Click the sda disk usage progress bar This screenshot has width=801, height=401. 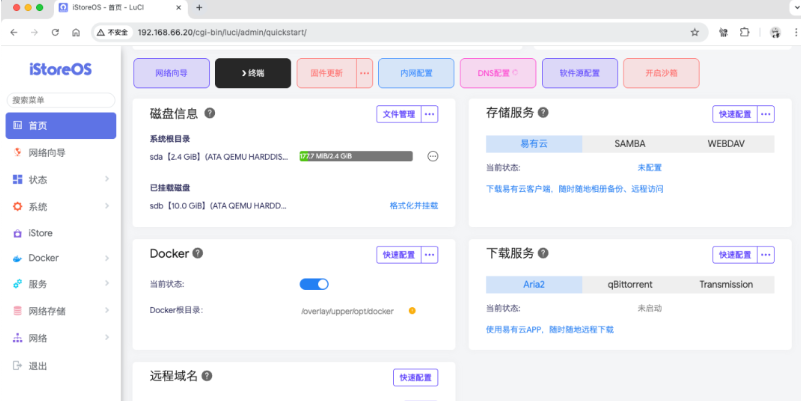(355, 156)
